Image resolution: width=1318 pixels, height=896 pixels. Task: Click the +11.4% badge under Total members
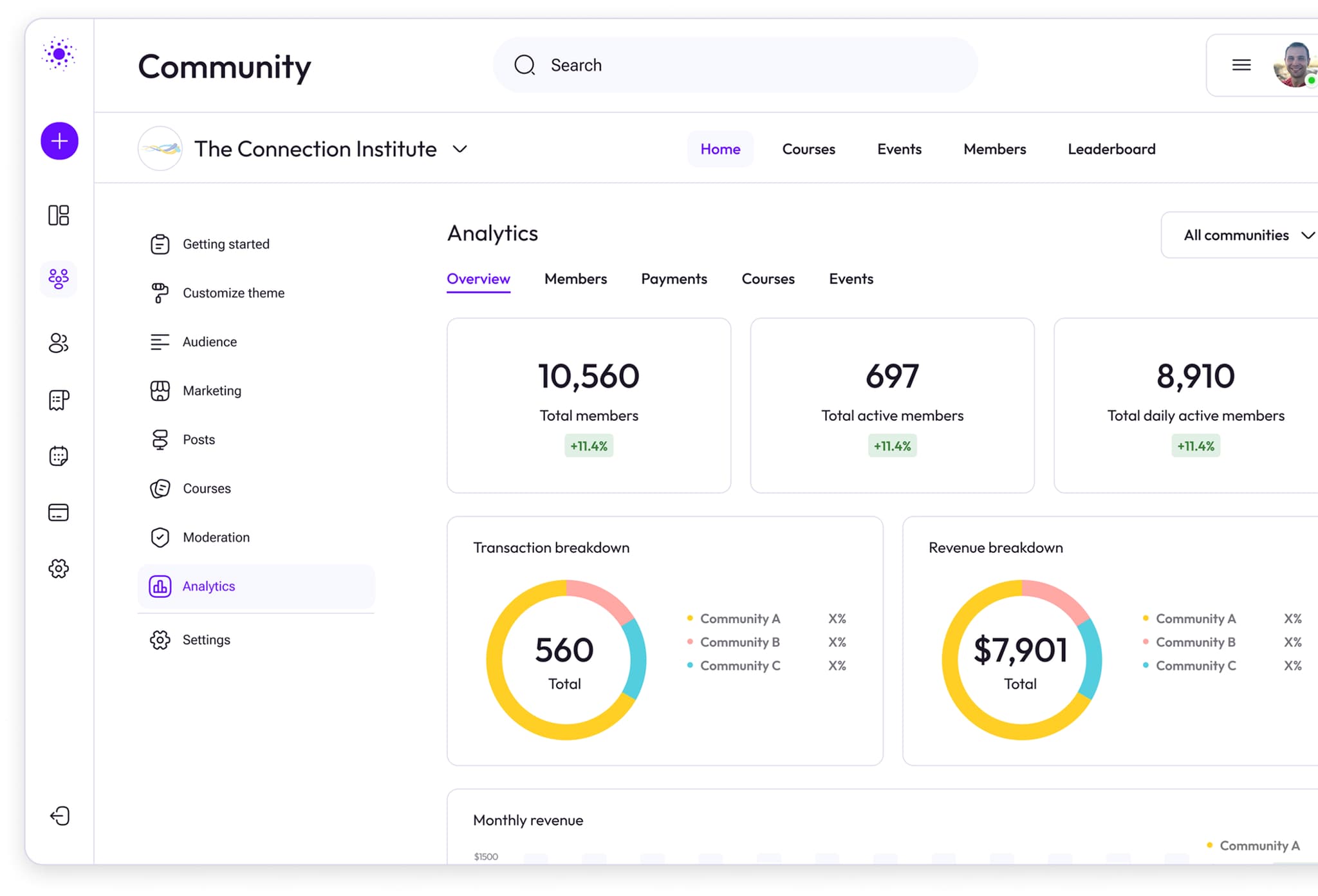(589, 445)
